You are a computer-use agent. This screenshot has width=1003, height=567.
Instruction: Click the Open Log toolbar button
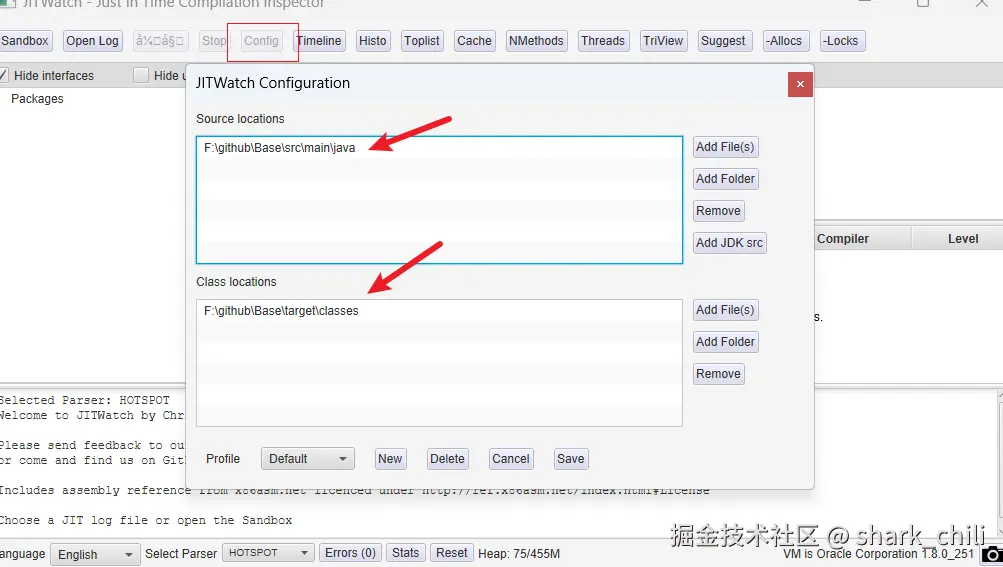pyautogui.click(x=92, y=41)
